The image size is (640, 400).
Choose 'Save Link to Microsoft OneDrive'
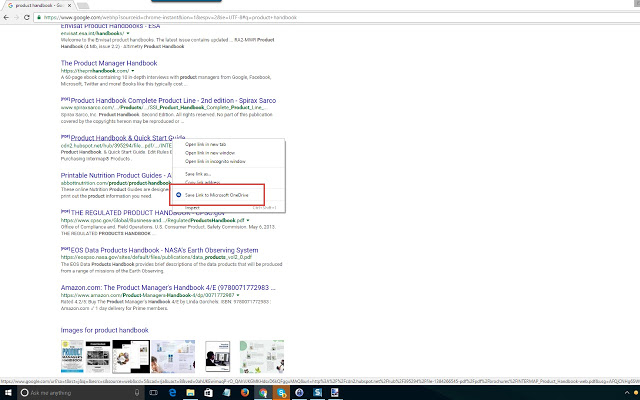click(x=217, y=195)
